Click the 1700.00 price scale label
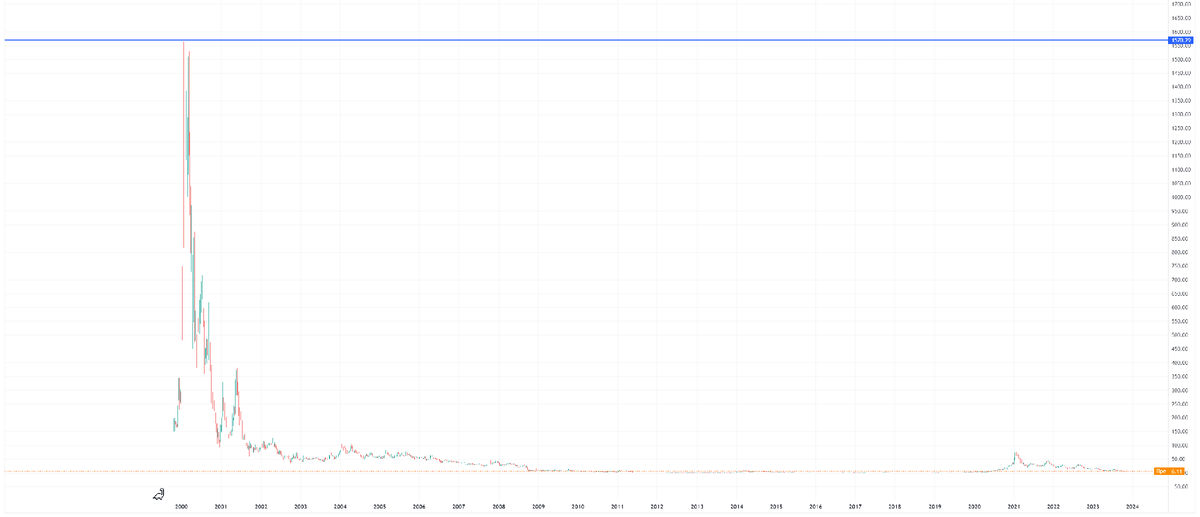This screenshot has height=517, width=1200. coord(1179,5)
